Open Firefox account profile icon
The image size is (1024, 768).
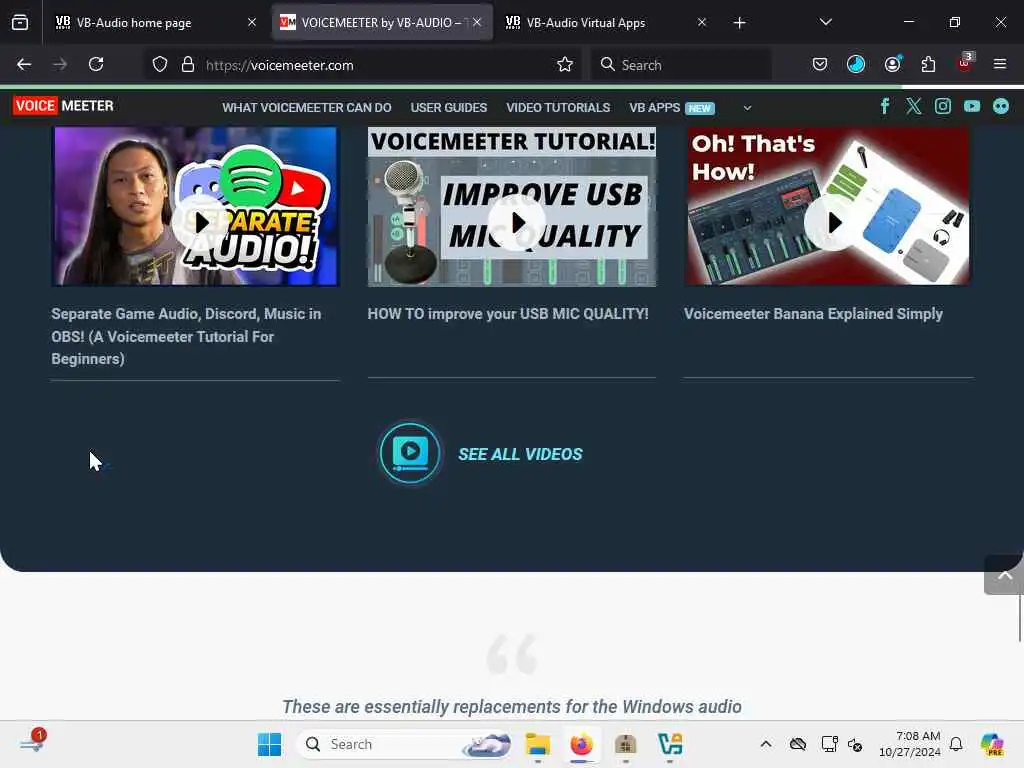click(x=892, y=64)
